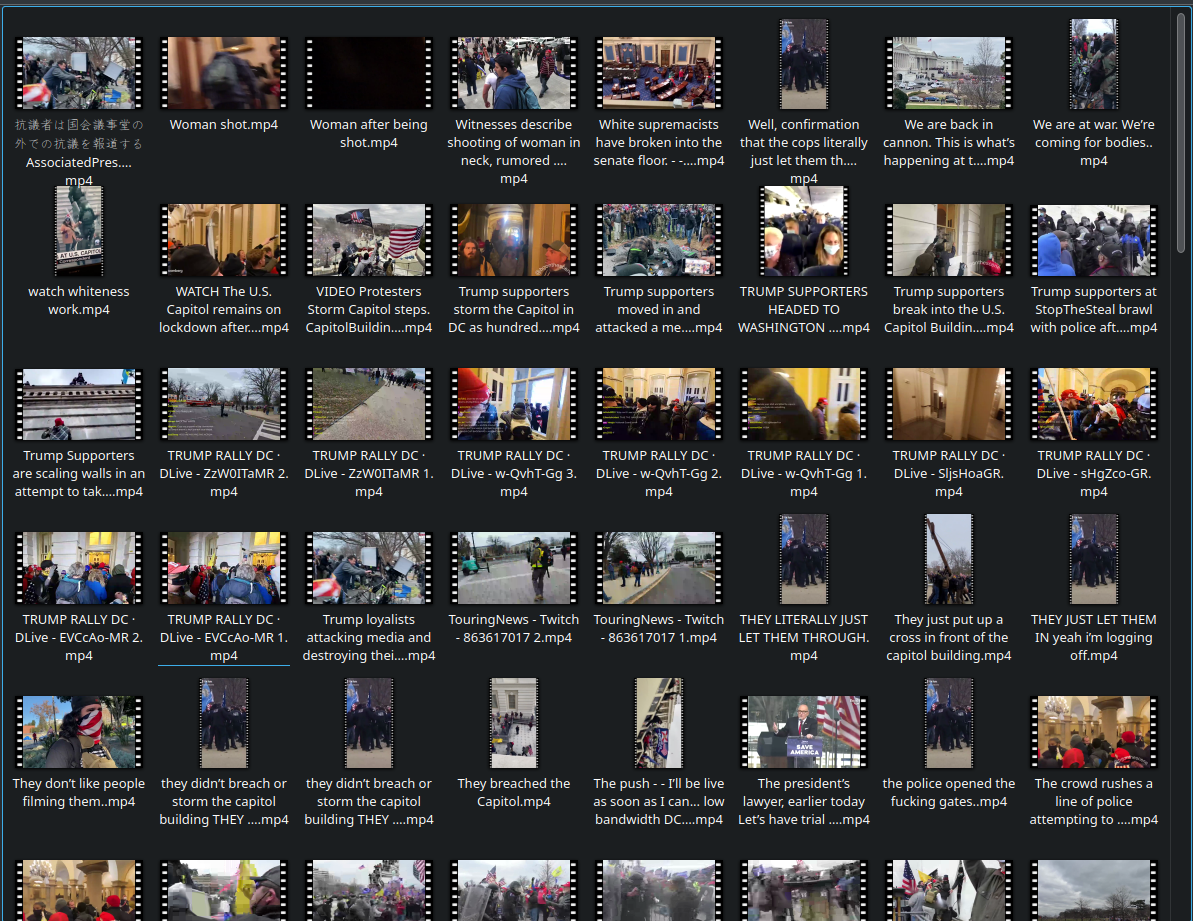Click the 'DLive - EVCcAo-MR 1.mp4' filename
This screenshot has width=1193, height=921.
[224, 637]
